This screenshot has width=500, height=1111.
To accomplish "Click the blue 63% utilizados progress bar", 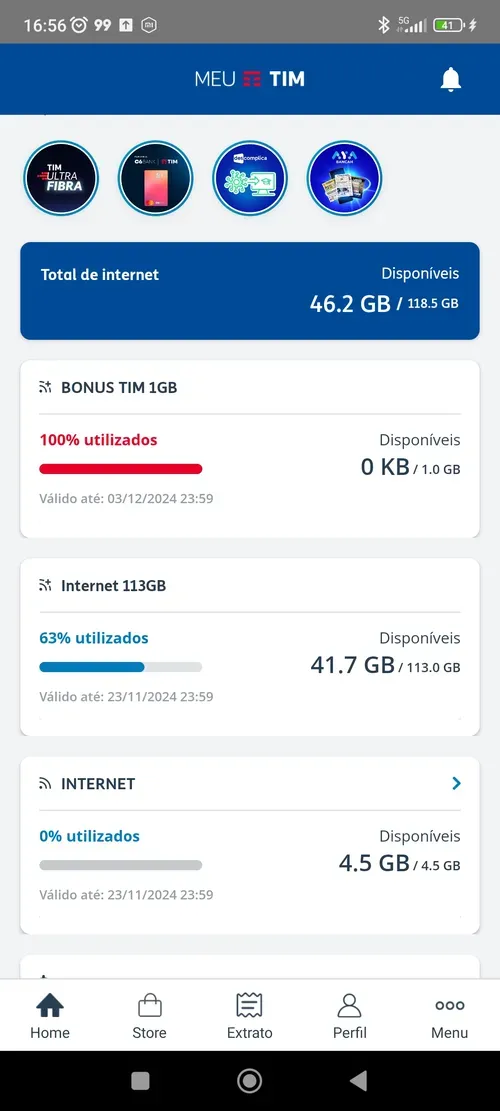I will click(x=120, y=667).
